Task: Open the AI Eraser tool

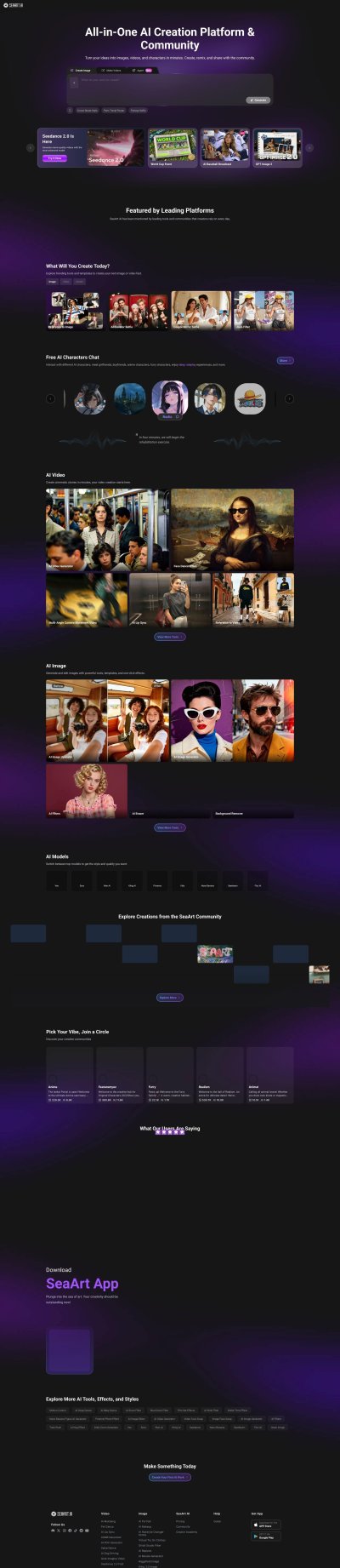Action: [x=170, y=791]
